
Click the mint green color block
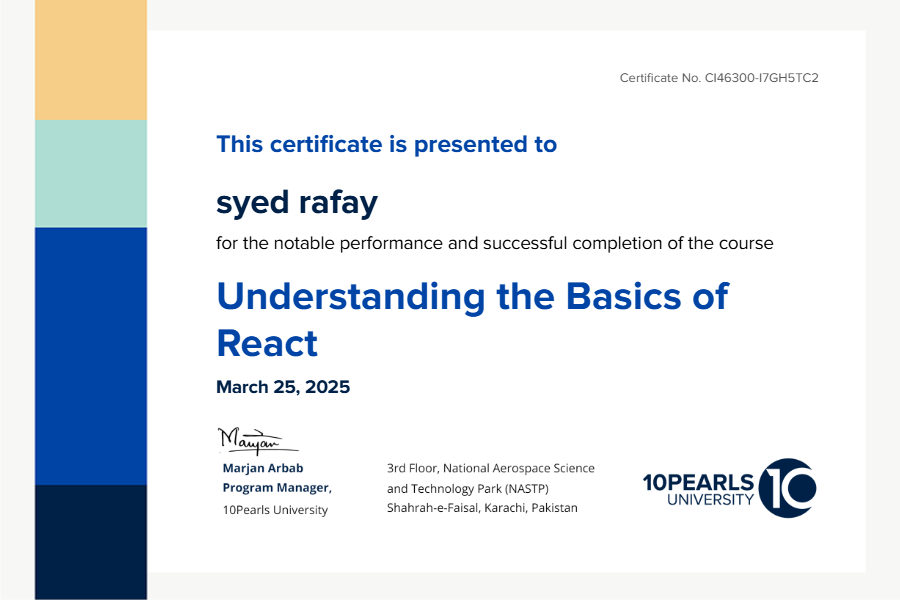[91, 173]
